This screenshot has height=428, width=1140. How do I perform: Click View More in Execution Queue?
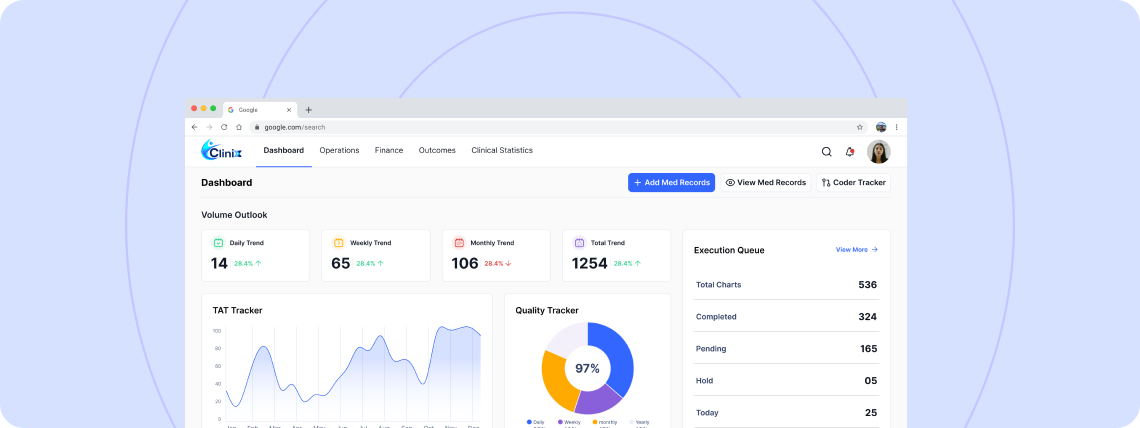tap(856, 249)
